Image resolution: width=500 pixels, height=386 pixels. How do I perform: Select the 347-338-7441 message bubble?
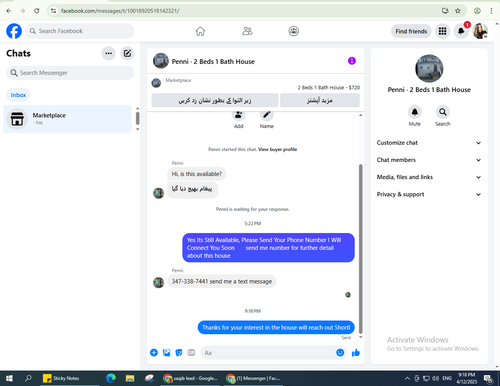click(222, 281)
